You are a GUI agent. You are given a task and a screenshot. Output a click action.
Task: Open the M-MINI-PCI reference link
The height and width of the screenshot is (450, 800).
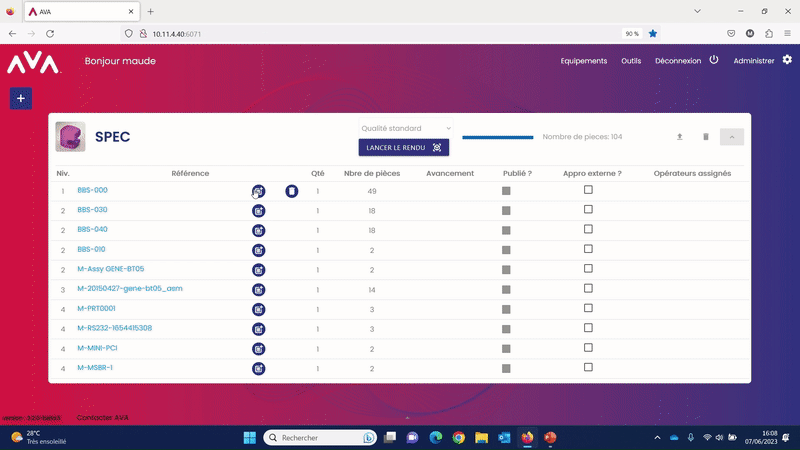click(97, 348)
